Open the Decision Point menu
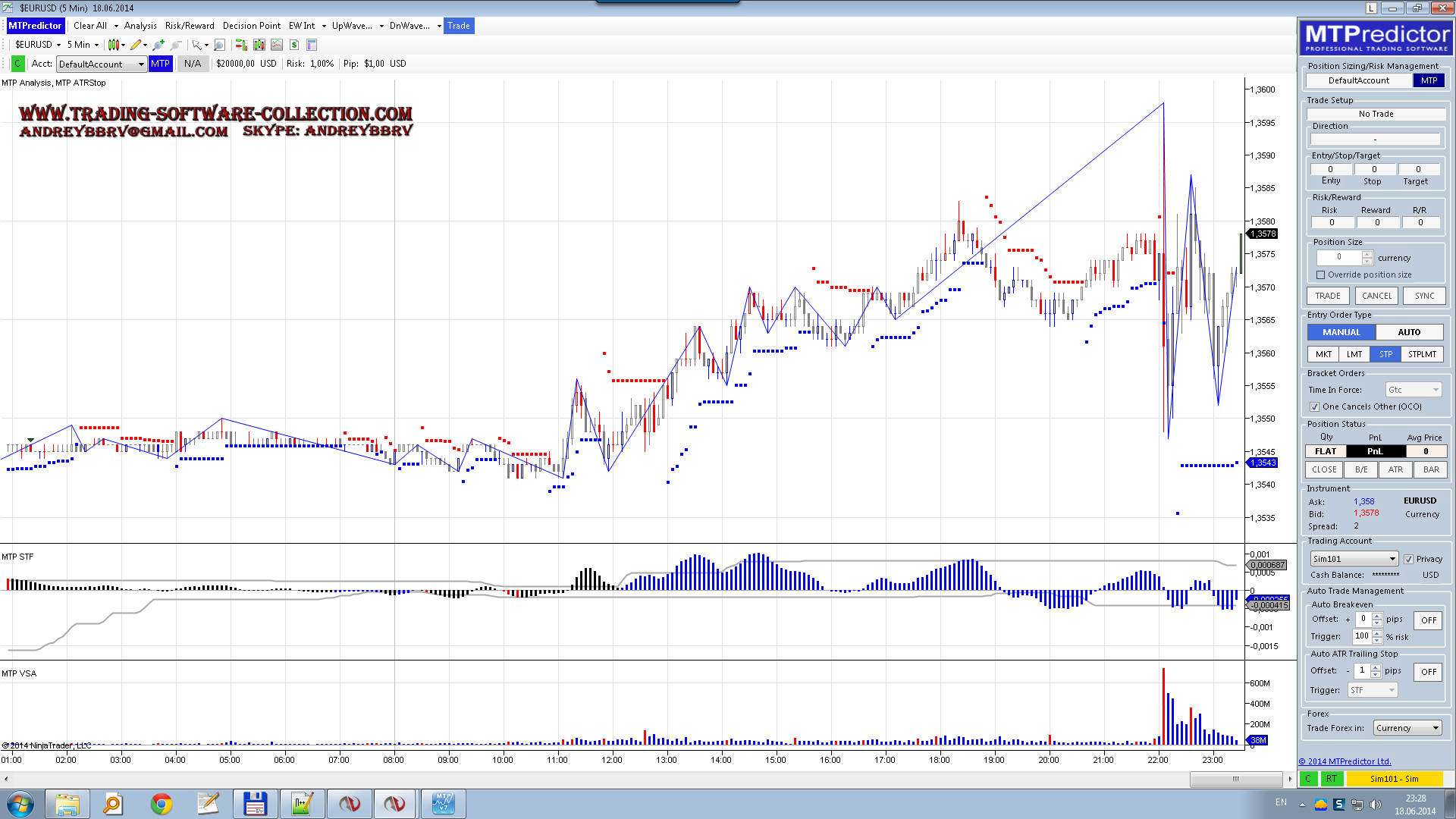The width and height of the screenshot is (1456, 819). 251,26
